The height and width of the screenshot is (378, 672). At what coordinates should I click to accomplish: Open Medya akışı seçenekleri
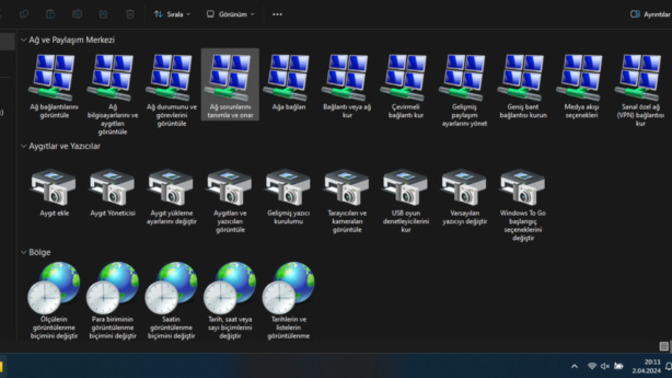[x=581, y=86]
